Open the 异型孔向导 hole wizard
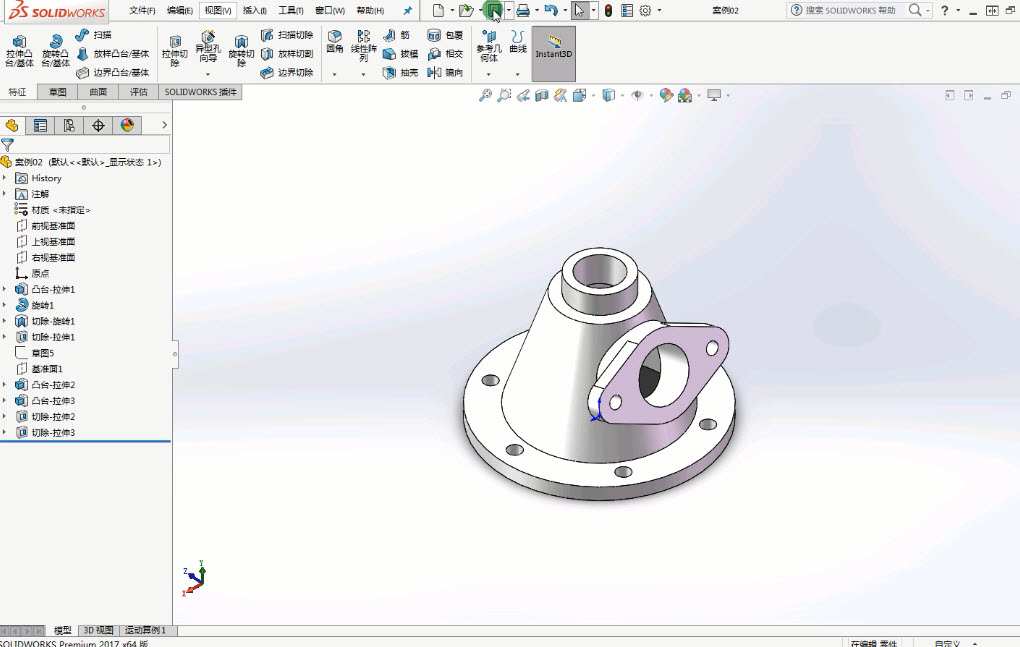Image resolution: width=1020 pixels, height=647 pixels. pos(208,47)
